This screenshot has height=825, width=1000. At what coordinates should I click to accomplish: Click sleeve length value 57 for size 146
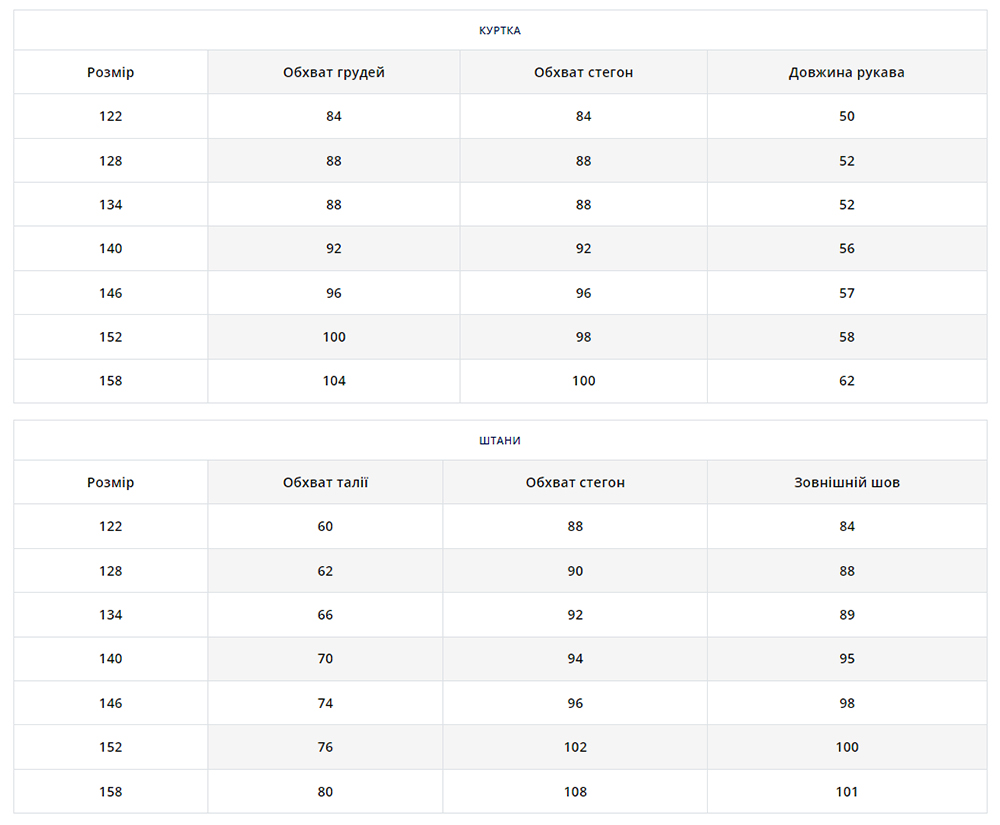point(846,293)
